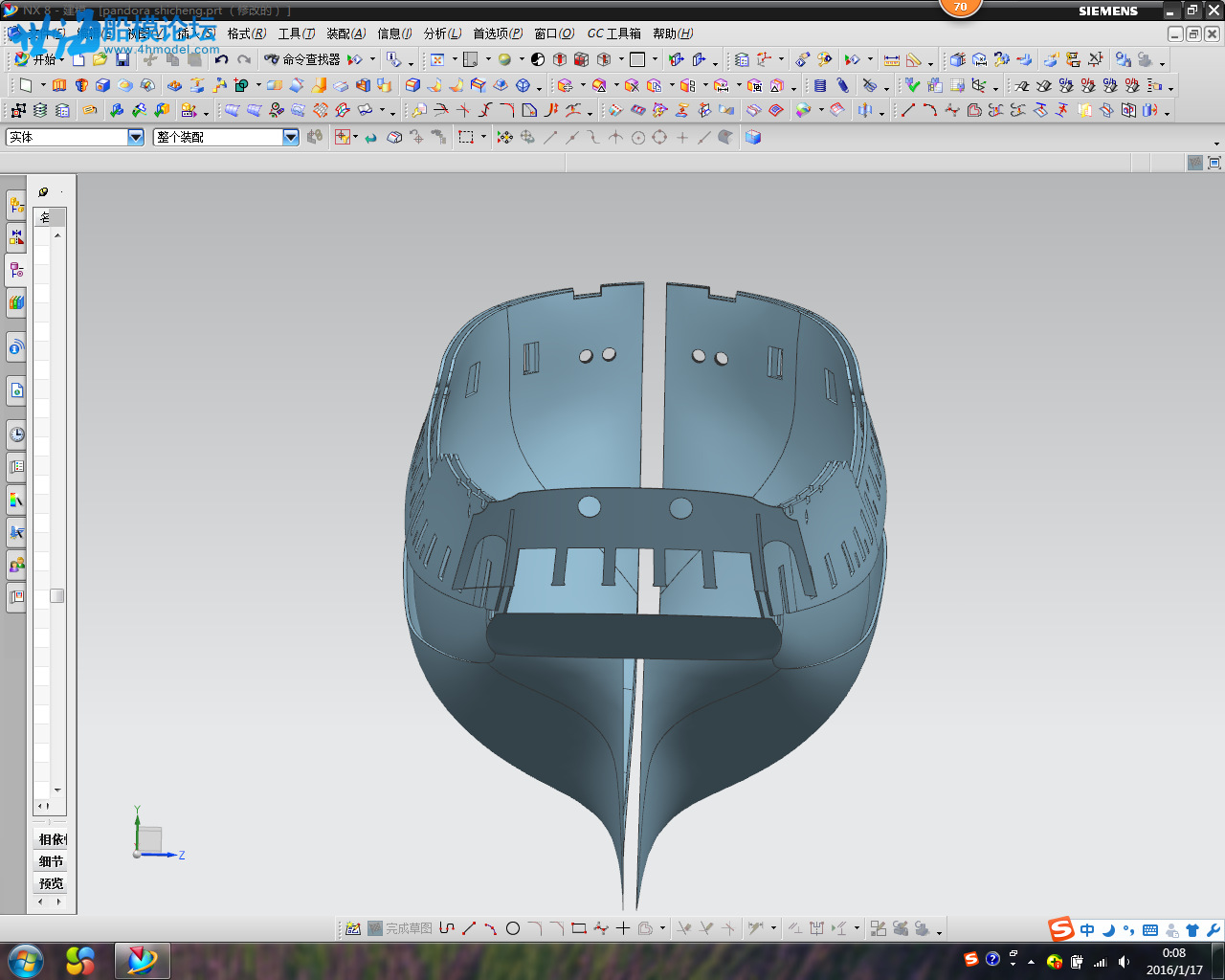Screen dimensions: 1225x980
Task: Click the navigator scroll down arrow
Action: [x=57, y=791]
